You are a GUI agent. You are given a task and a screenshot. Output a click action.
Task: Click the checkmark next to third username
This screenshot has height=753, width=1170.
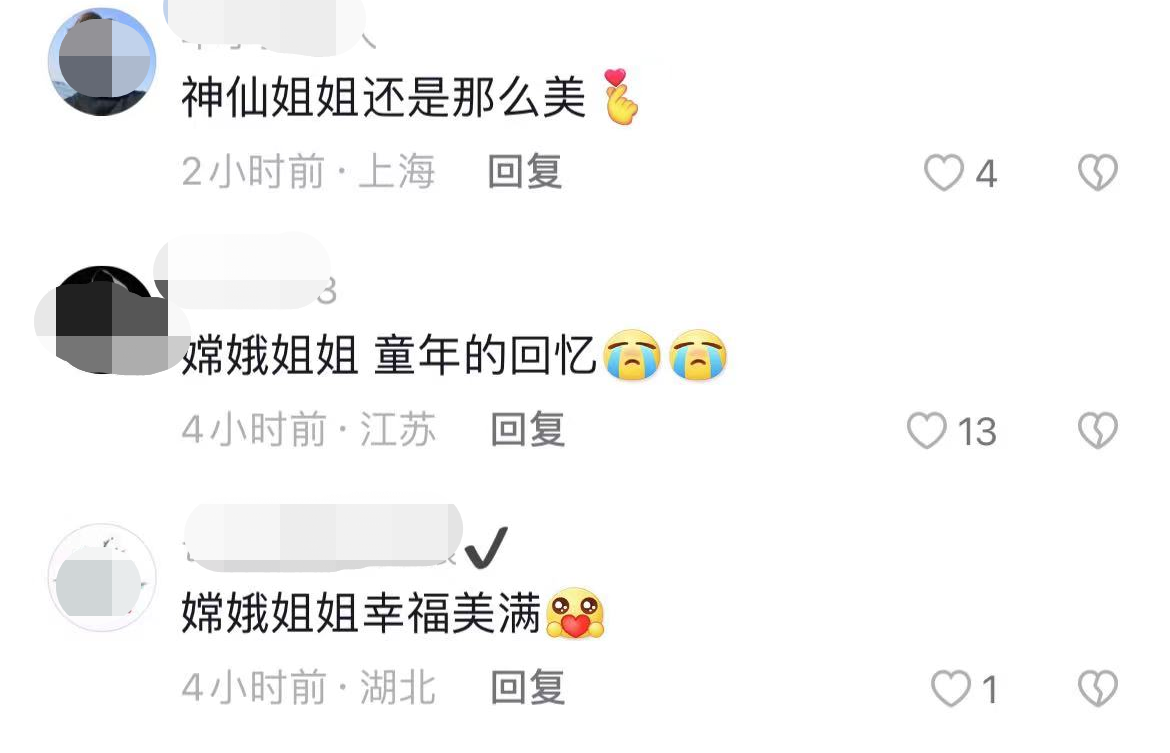point(487,547)
